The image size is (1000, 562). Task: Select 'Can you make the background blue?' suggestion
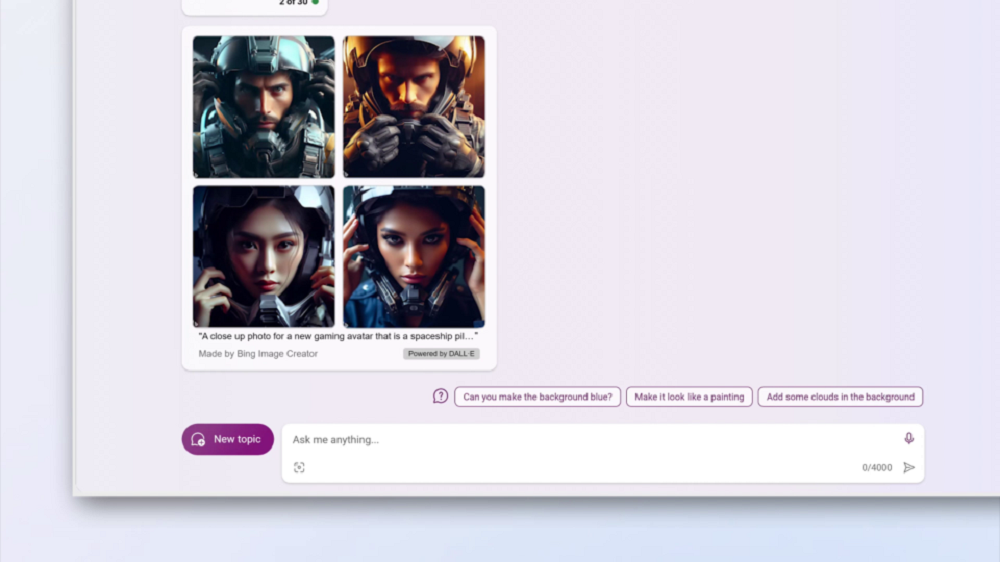538,397
